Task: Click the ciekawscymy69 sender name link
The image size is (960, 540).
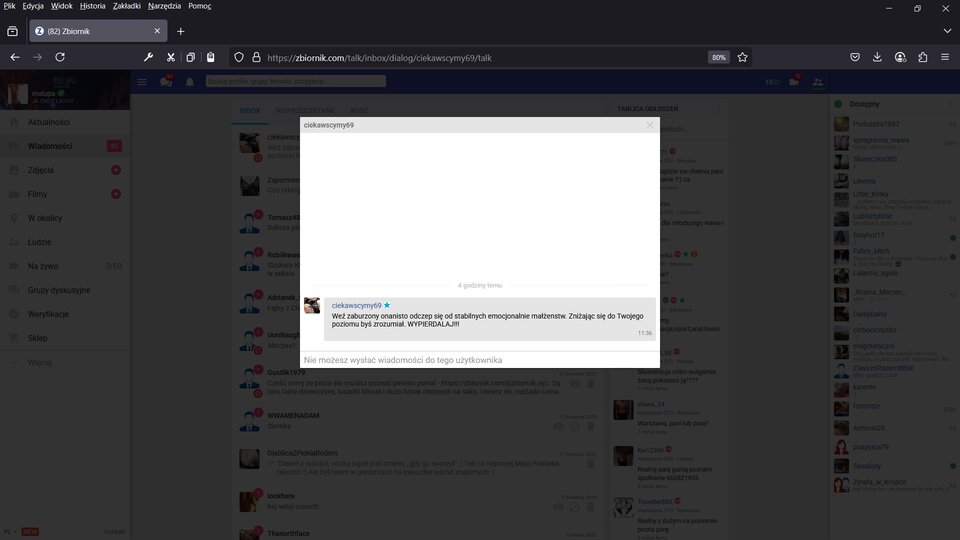Action: 356,305
